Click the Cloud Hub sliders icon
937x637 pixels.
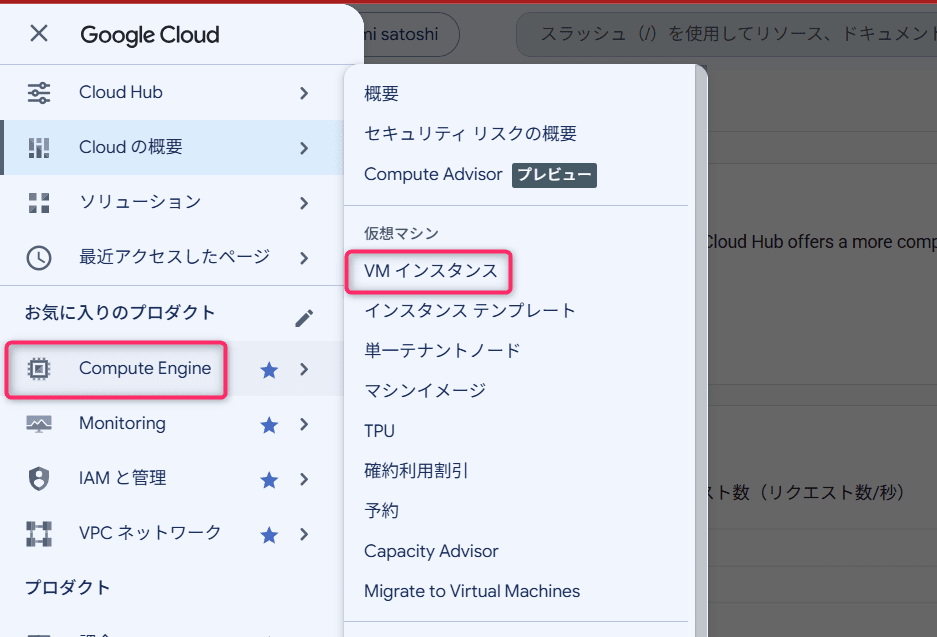39,93
